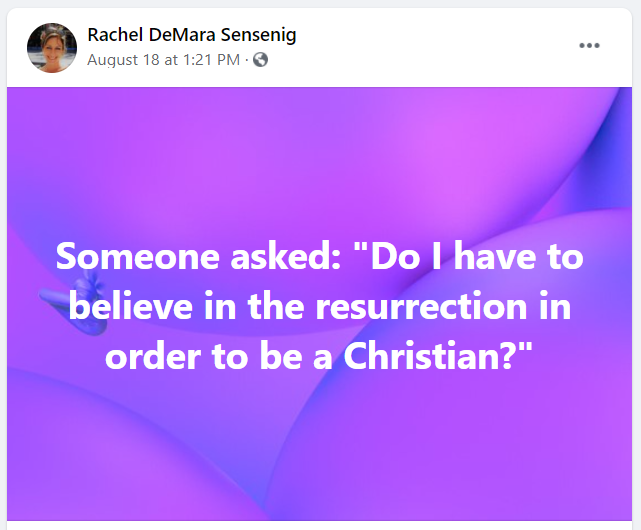
Task: Click the "1:21 PM" time text
Action: [x=213, y=60]
